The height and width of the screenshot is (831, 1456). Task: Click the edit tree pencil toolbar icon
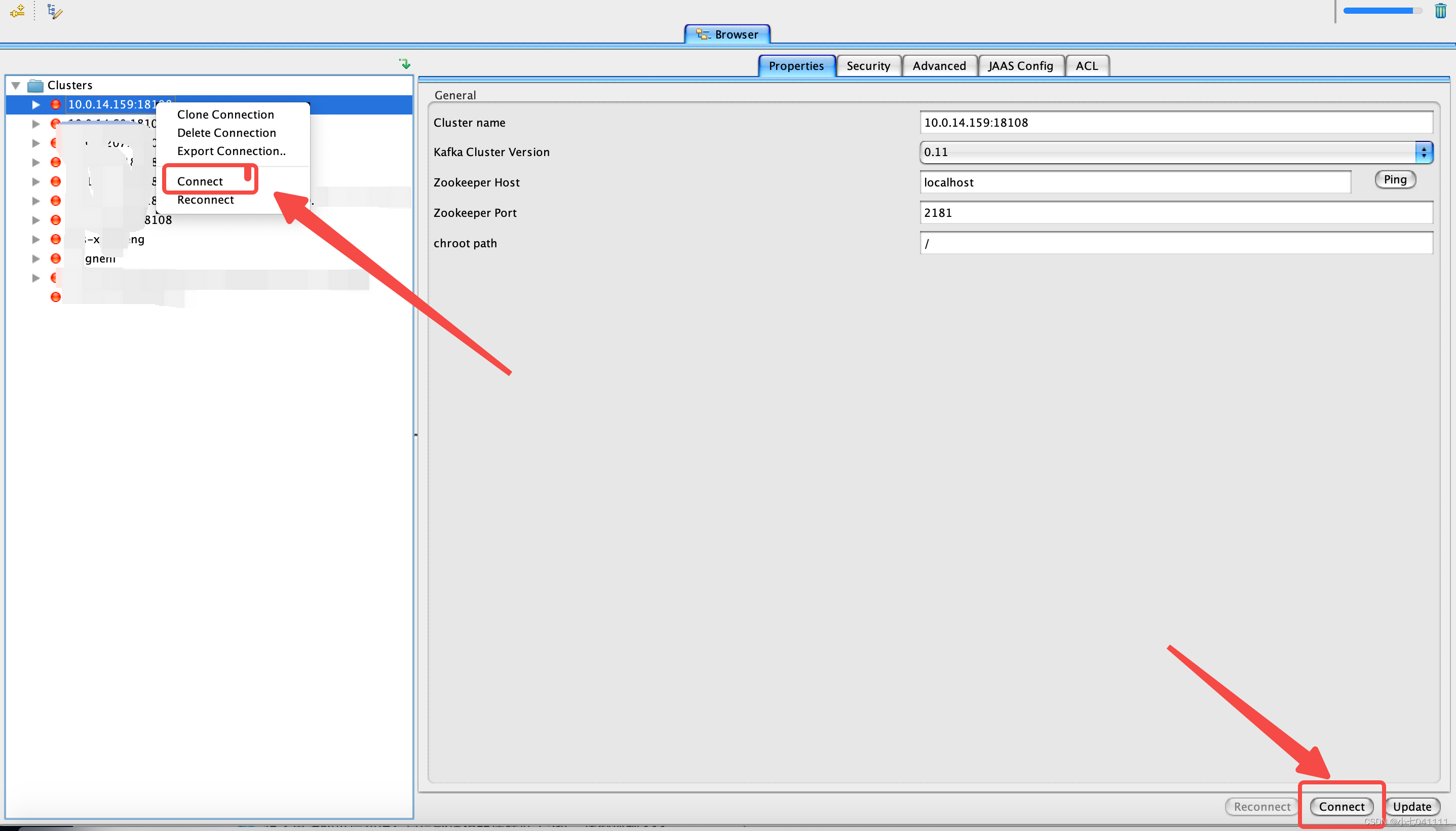coord(55,12)
